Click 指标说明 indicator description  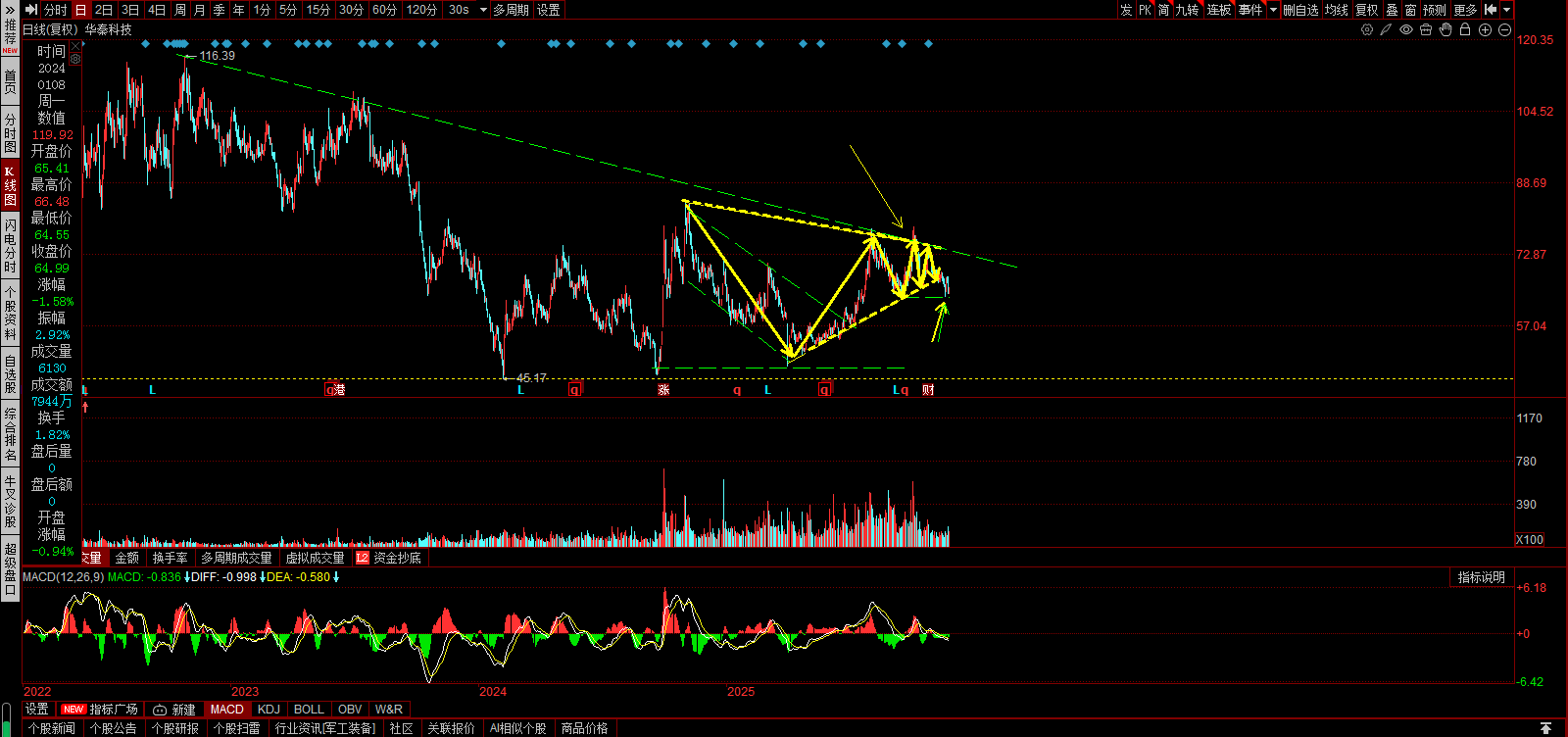(1481, 577)
